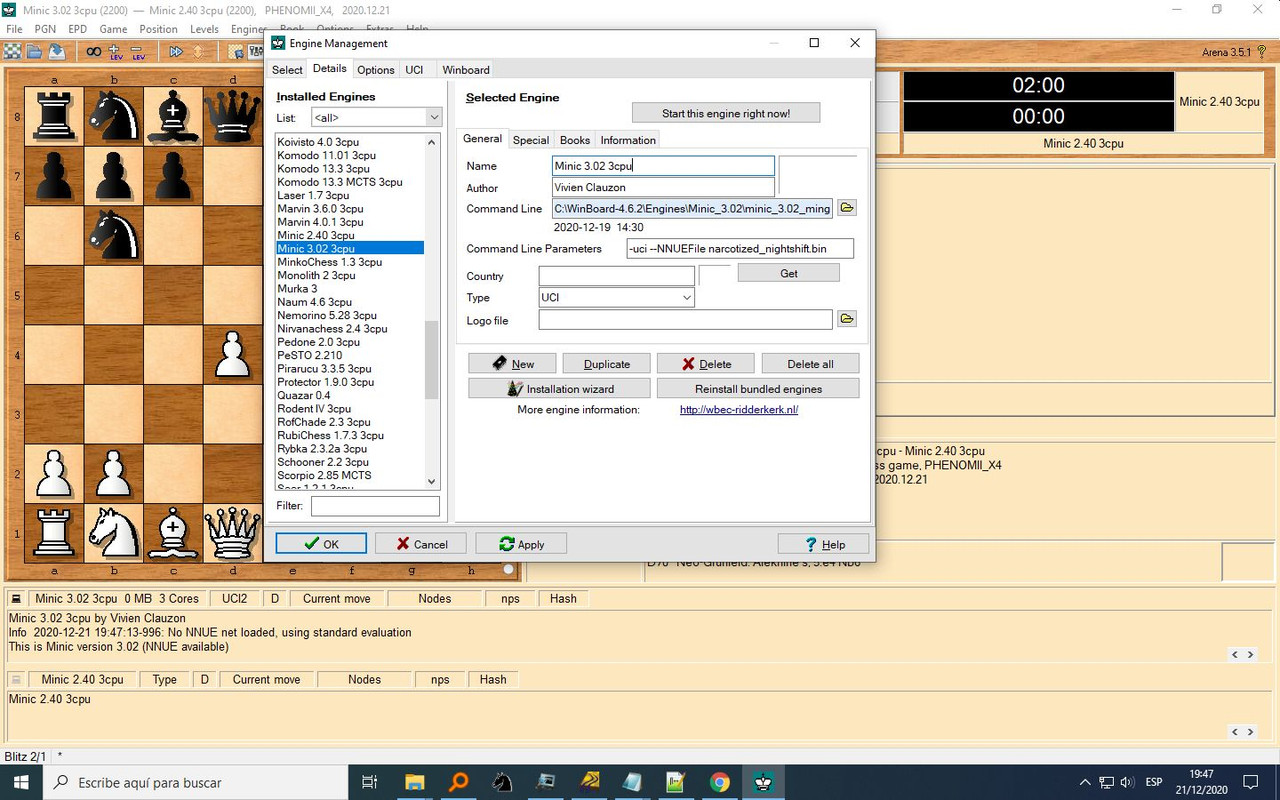Image resolution: width=1280 pixels, height=800 pixels.
Task: Click the New engine button
Action: 510,364
